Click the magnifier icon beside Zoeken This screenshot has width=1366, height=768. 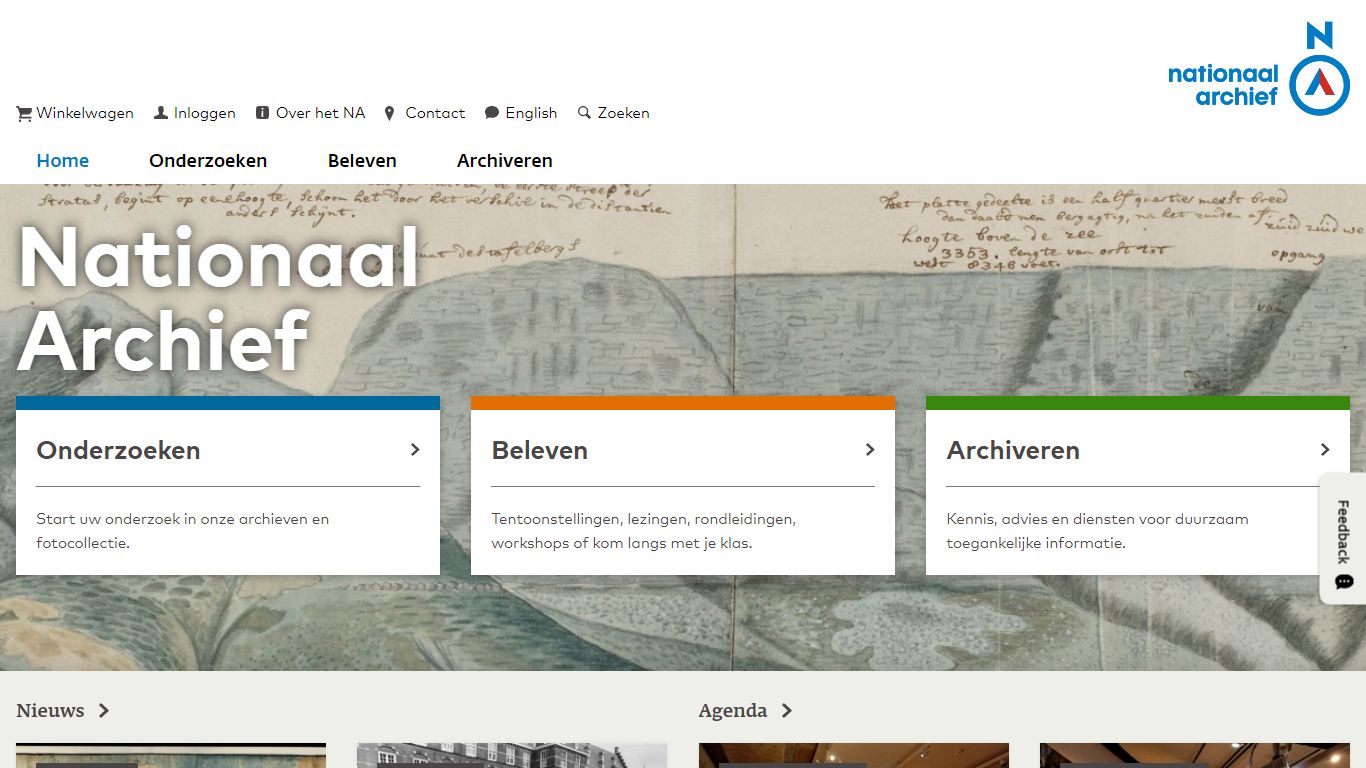pyautogui.click(x=585, y=113)
